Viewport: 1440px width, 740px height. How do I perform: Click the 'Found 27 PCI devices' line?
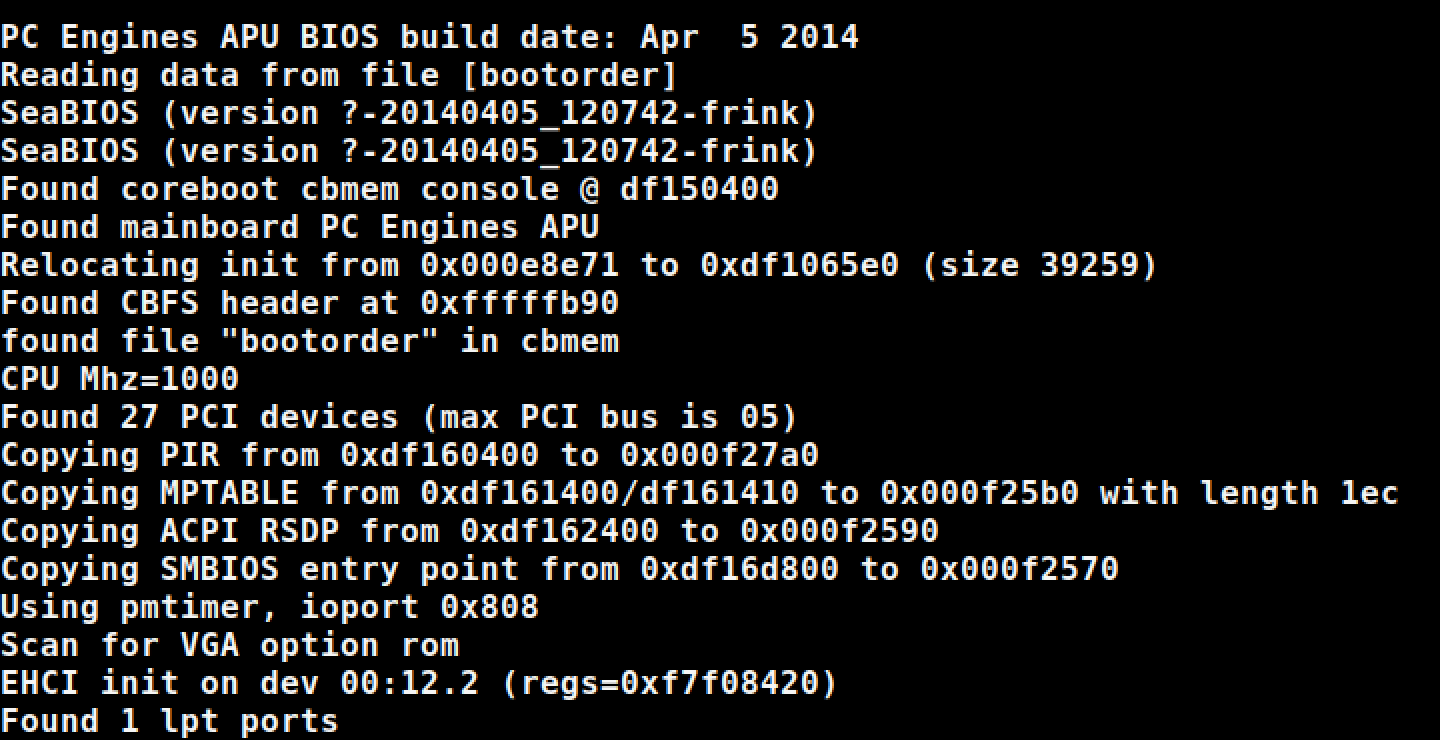(399, 418)
